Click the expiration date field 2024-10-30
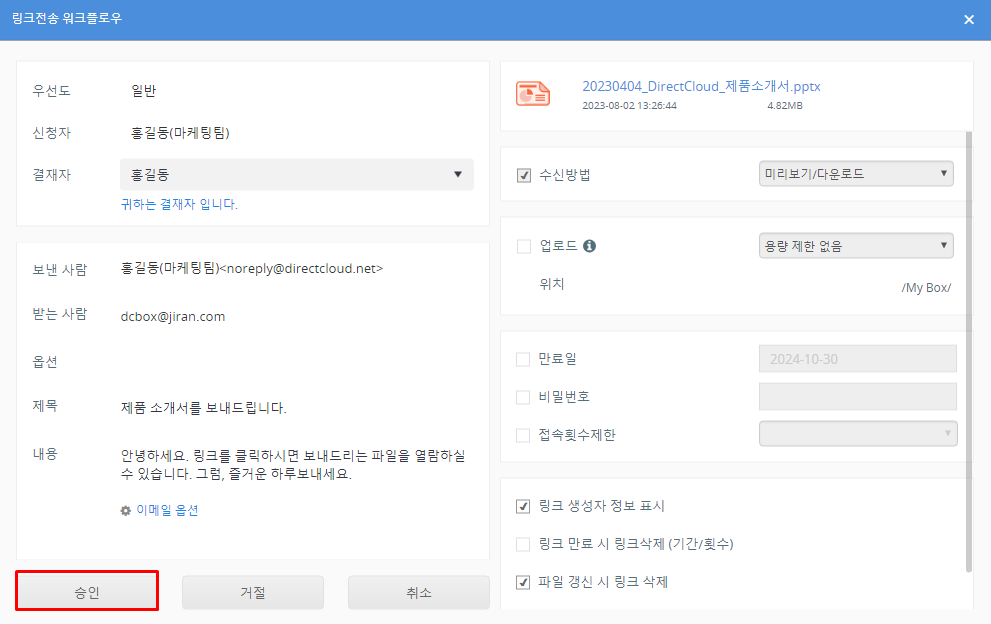Screen dimensions: 991x624 point(858,359)
